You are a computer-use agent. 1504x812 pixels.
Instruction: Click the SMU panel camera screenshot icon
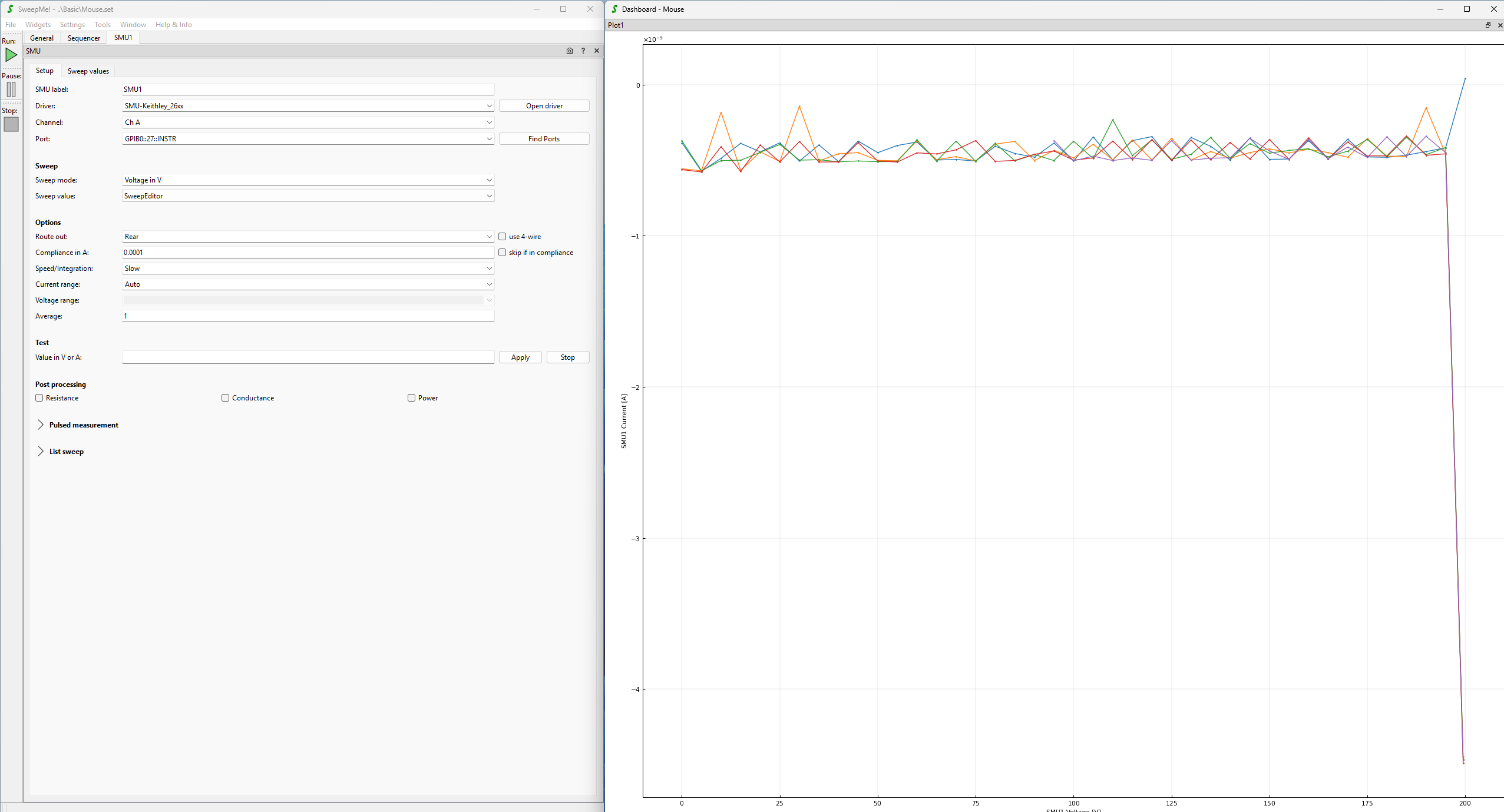pyautogui.click(x=569, y=51)
